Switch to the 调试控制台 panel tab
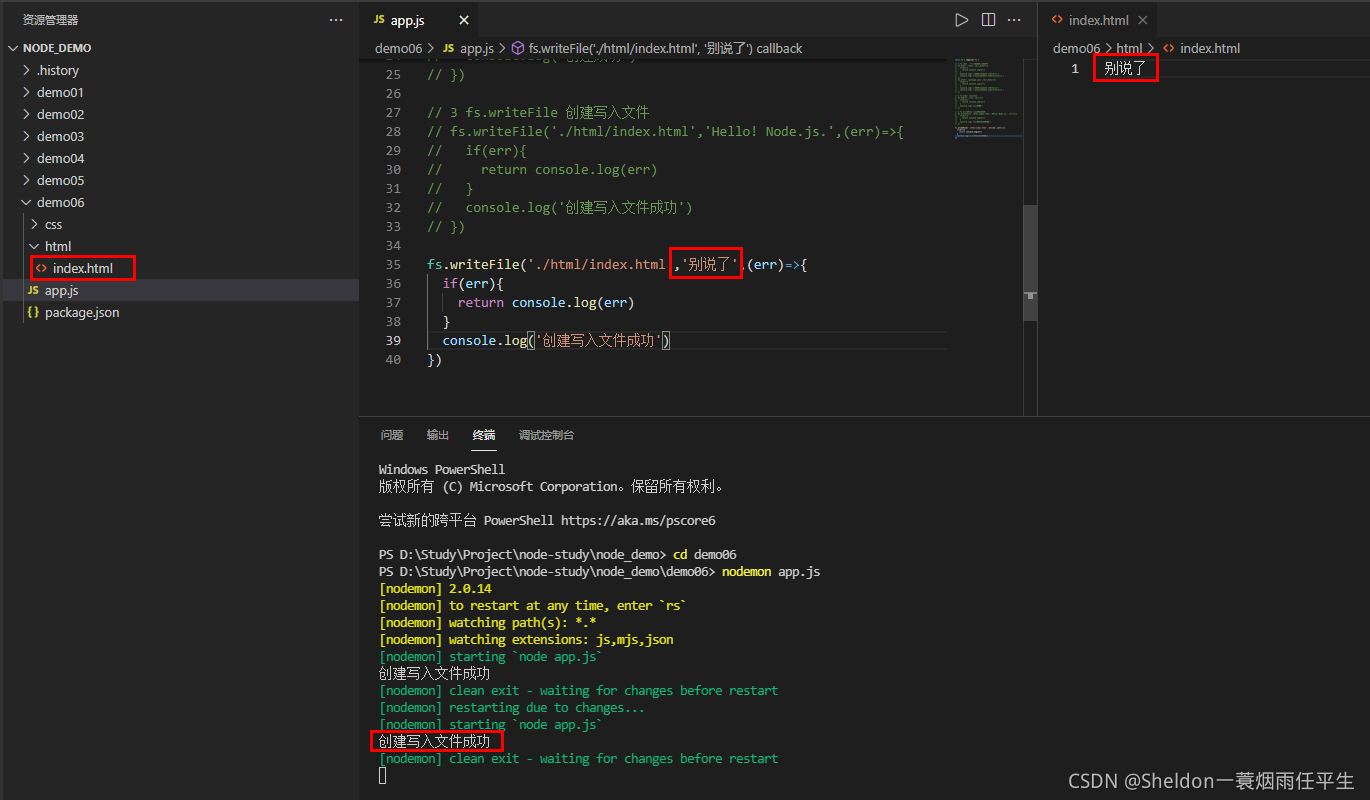Viewport: 1370px width, 800px height. pos(546,435)
